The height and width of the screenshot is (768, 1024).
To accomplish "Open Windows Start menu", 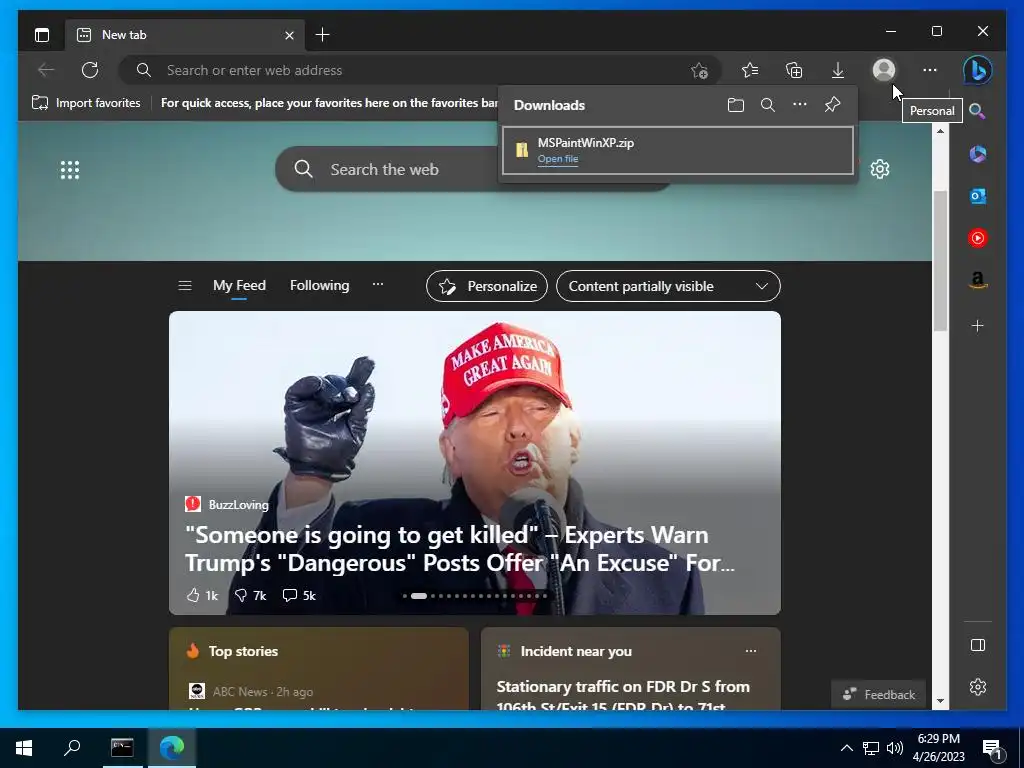I will click(x=24, y=748).
